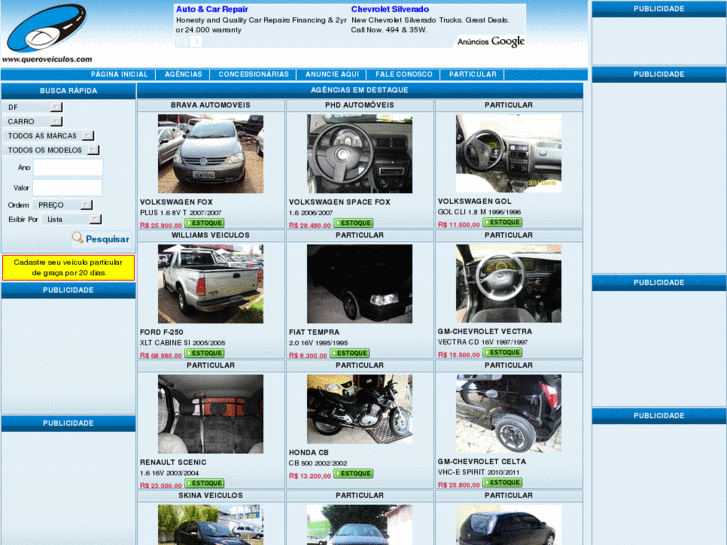Viewport: 727px width, 545px height.
Task: Open the Exibir Por Lista dropdown
Action: click(95, 219)
